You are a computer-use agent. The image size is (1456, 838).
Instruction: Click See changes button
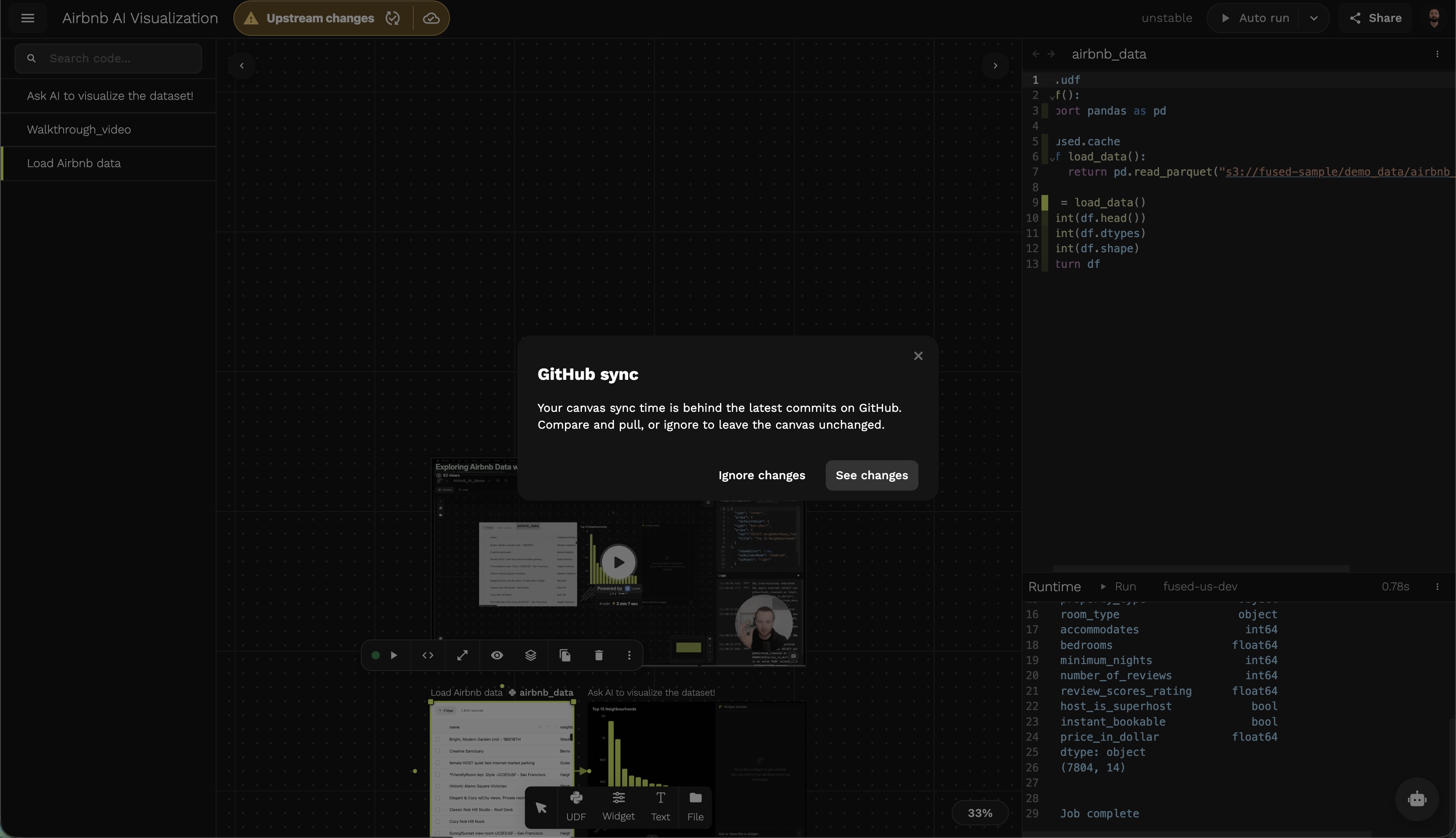click(x=872, y=475)
